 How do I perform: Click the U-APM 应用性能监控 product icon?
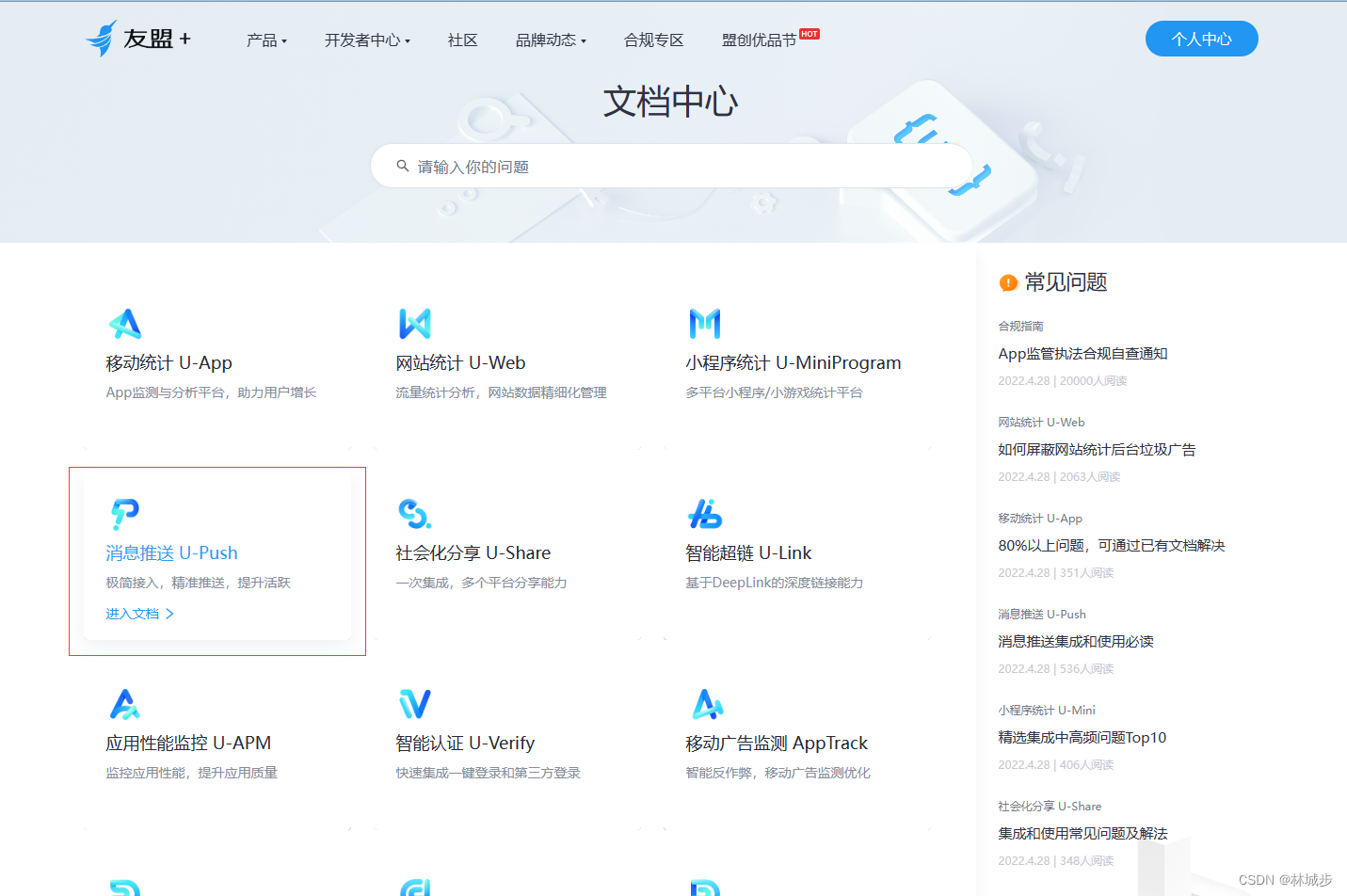tap(124, 704)
